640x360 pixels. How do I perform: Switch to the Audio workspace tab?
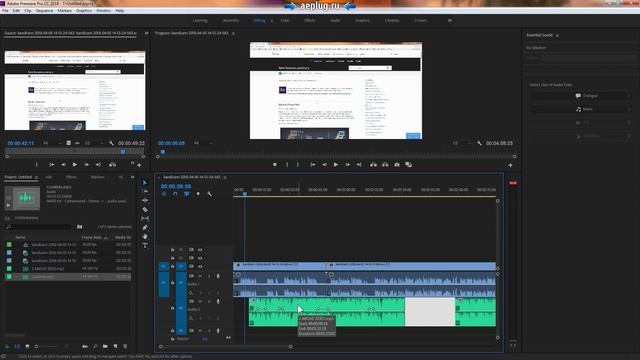(x=335, y=20)
